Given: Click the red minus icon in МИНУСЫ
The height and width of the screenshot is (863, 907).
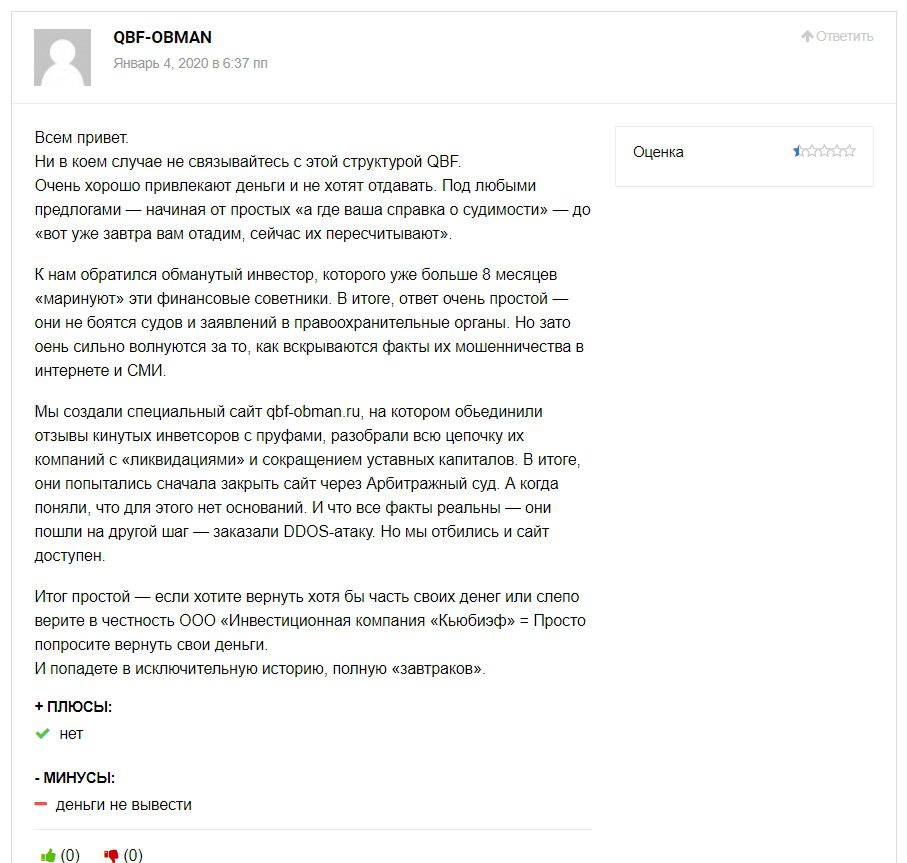Looking at the screenshot, I should (41, 805).
